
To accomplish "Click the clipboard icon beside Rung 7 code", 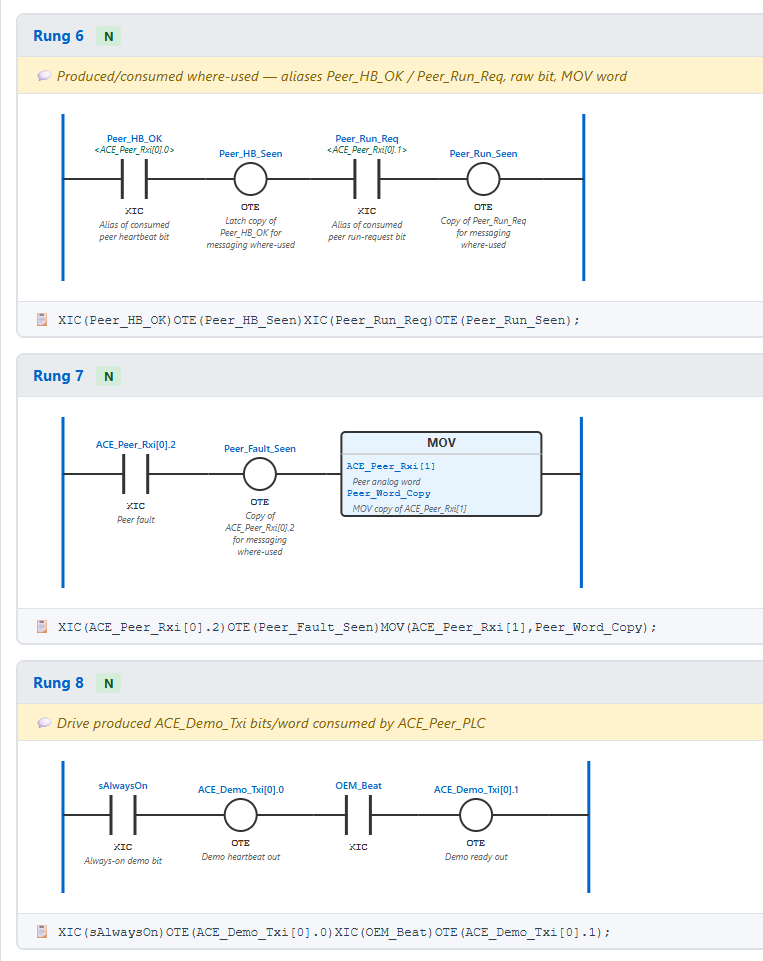I will click(42, 626).
